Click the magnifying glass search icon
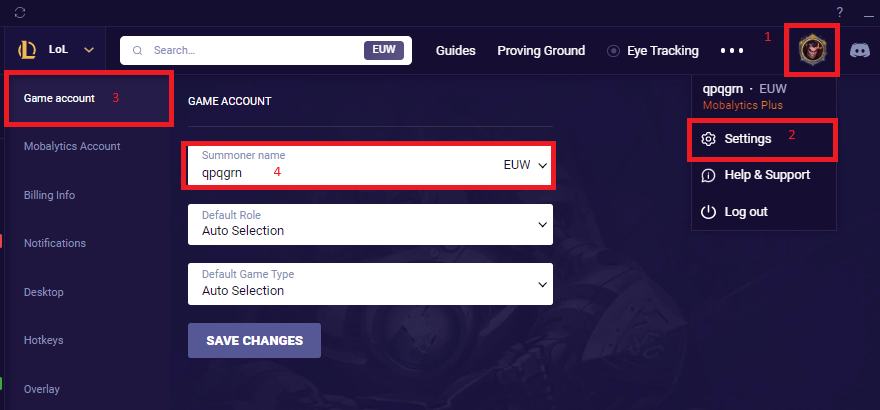This screenshot has height=410, width=880. point(138,50)
